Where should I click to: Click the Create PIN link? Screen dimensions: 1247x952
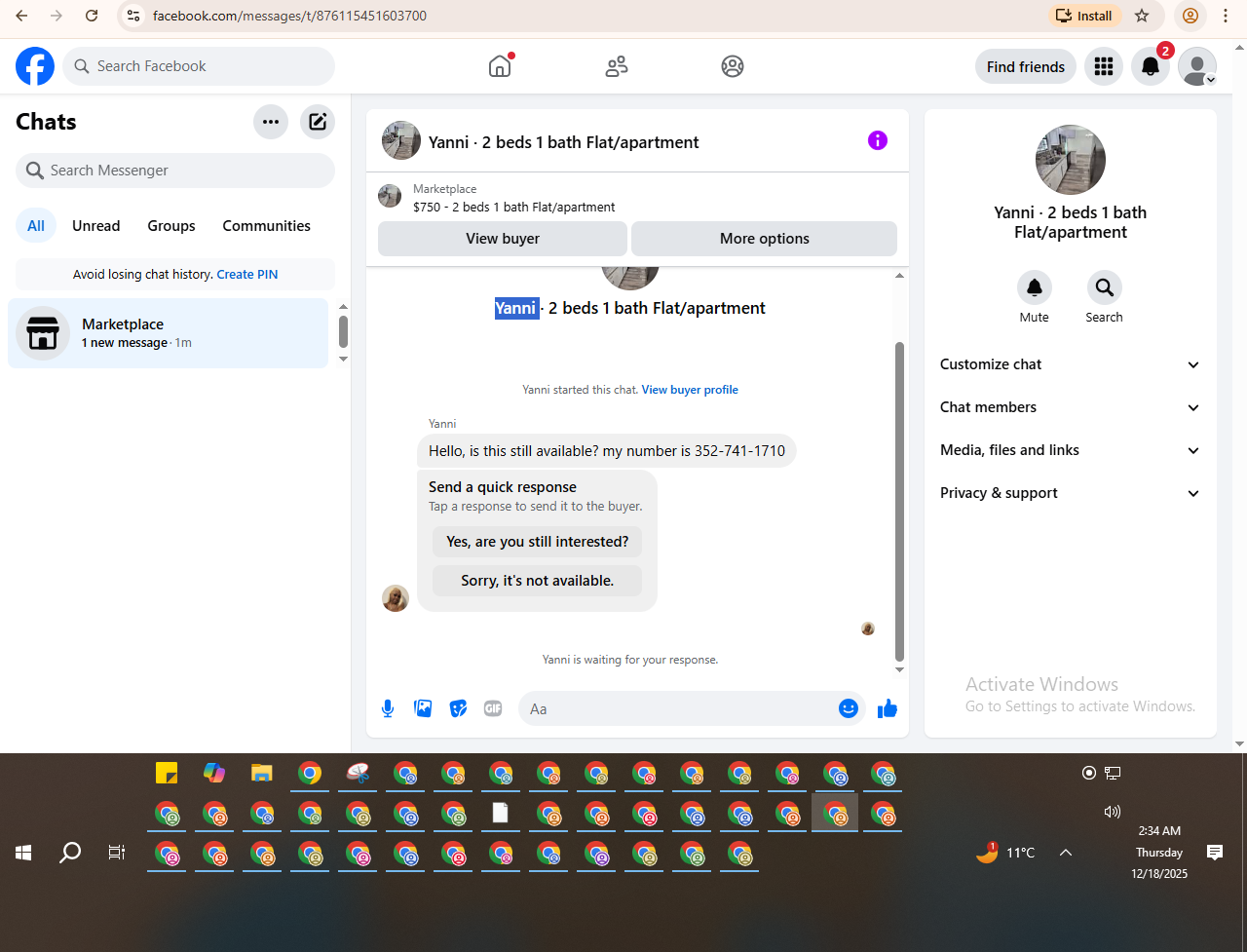247,275
